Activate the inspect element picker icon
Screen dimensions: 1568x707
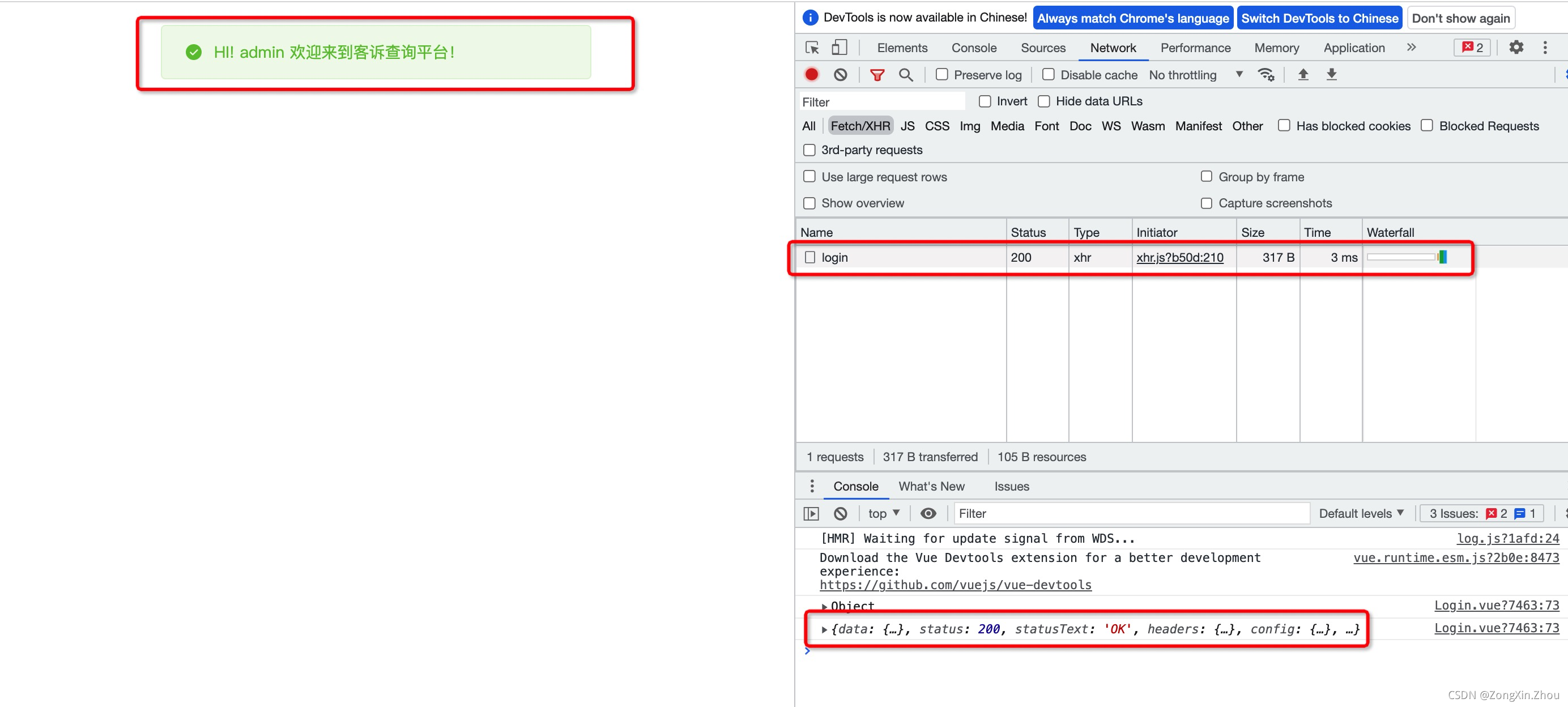812,48
